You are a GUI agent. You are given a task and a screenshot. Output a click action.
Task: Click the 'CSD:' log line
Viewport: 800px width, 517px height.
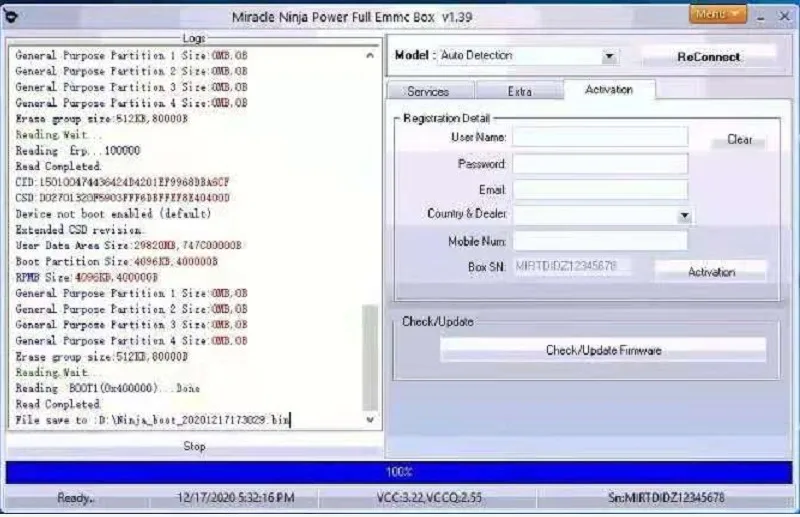(x=122, y=198)
